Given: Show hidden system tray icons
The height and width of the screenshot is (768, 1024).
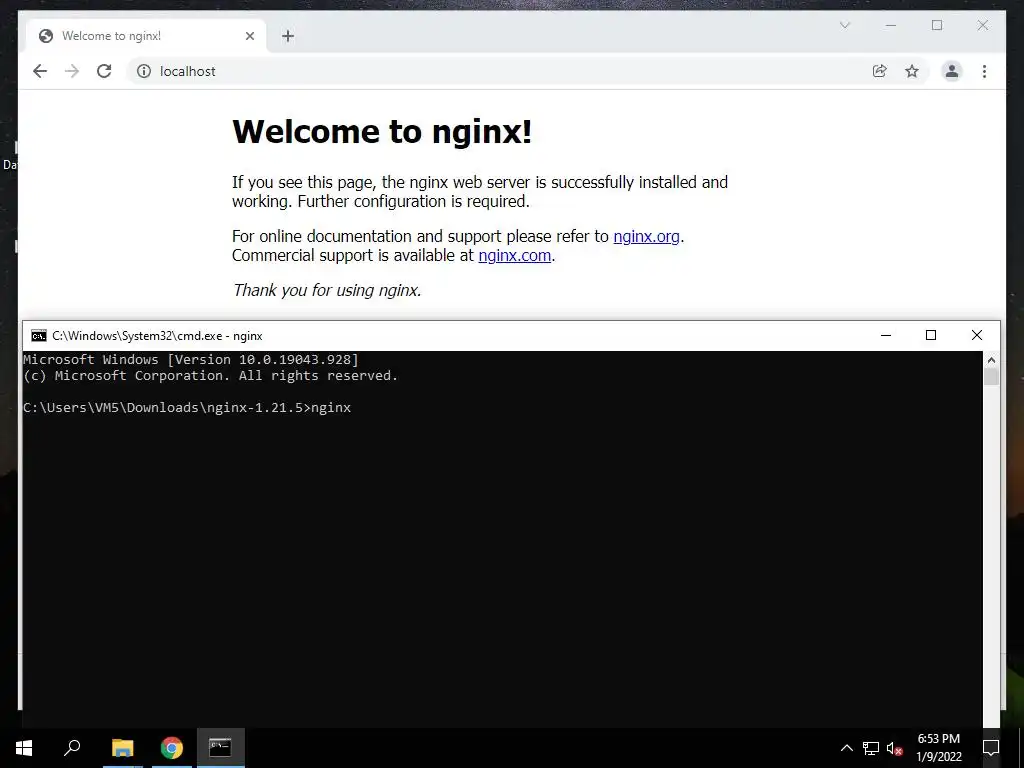Looking at the screenshot, I should (846, 748).
